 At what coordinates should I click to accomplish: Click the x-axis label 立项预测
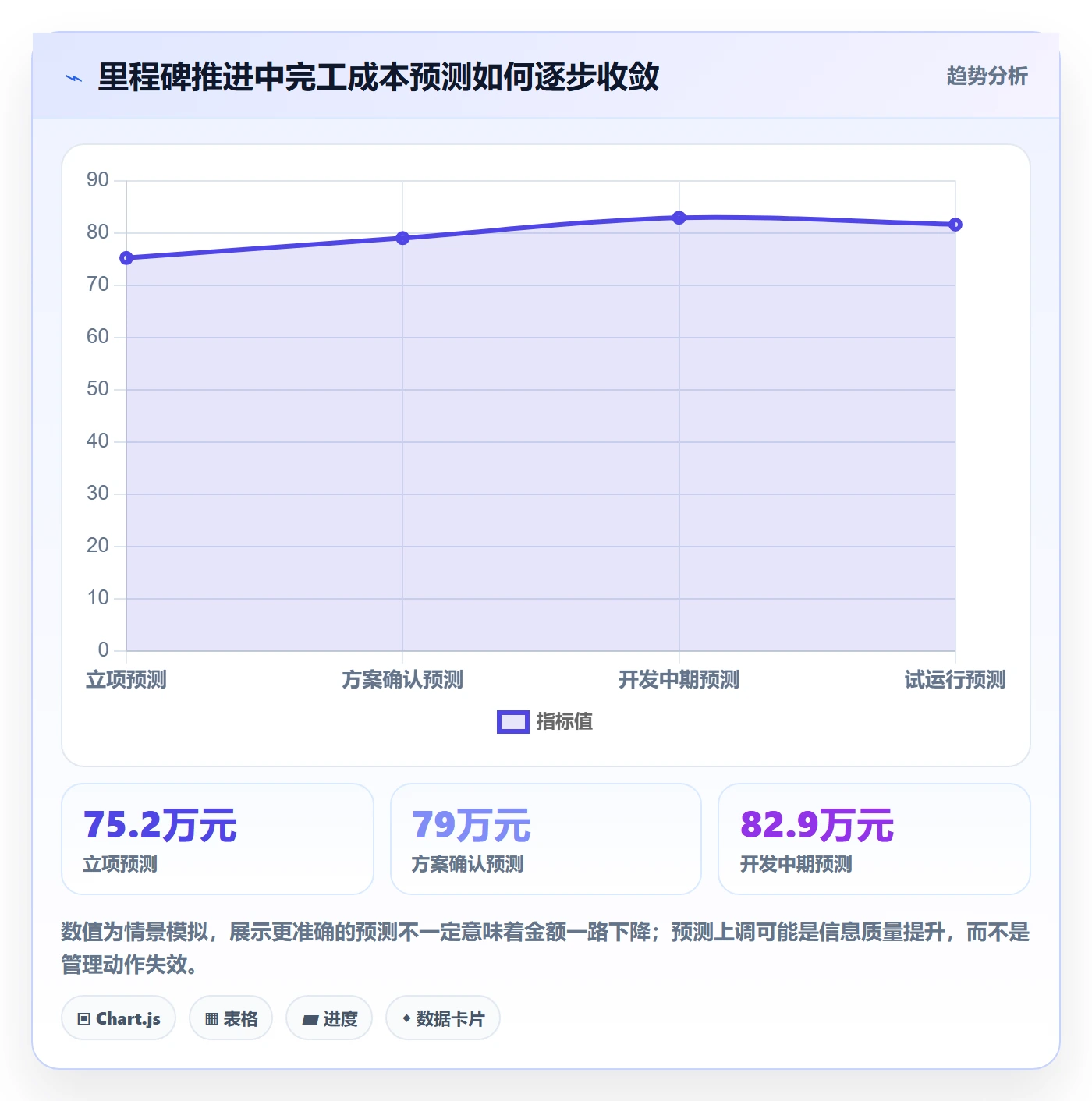(126, 679)
